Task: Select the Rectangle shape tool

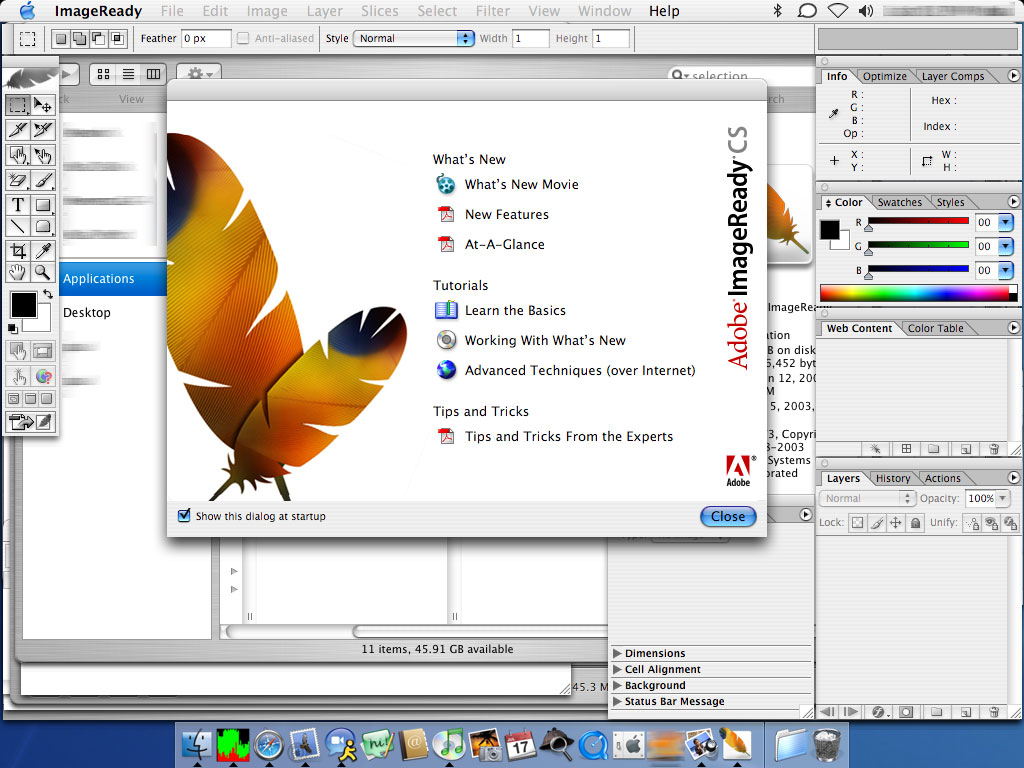Action: click(43, 205)
